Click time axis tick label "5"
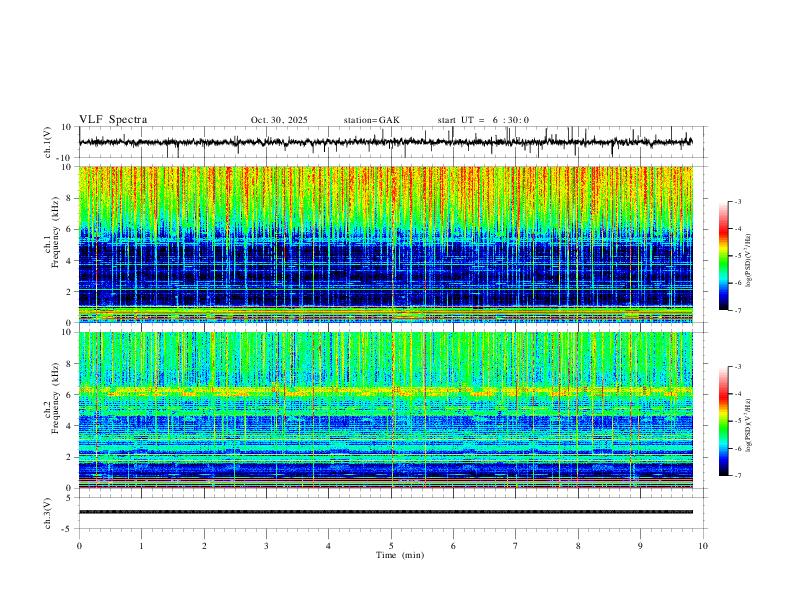The height and width of the screenshot is (612, 792). pyautogui.click(x=391, y=546)
